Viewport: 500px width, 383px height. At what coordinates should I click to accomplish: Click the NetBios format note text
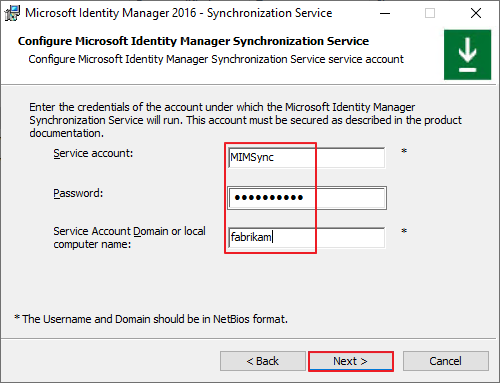click(x=151, y=319)
